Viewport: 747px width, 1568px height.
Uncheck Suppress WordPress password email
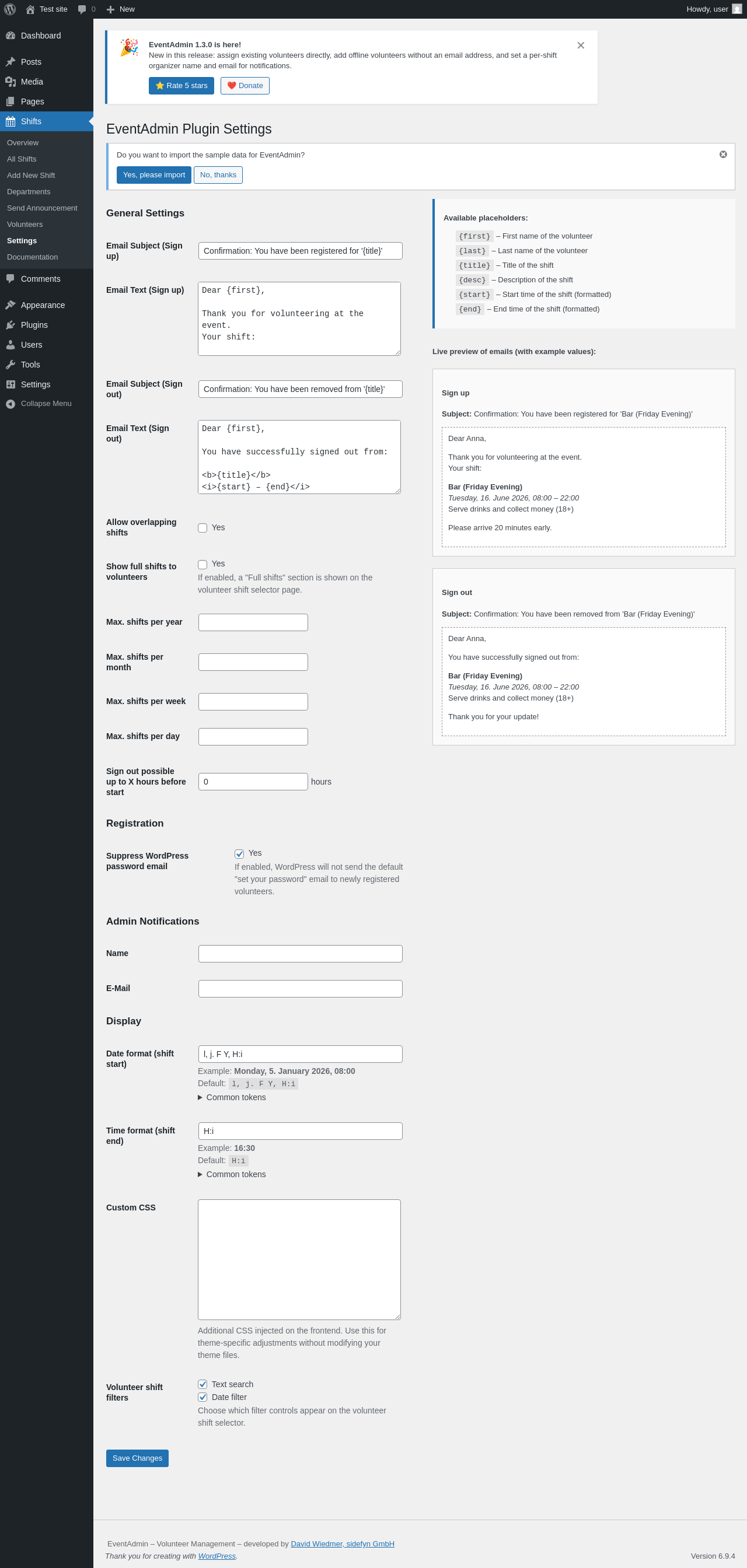click(x=239, y=853)
